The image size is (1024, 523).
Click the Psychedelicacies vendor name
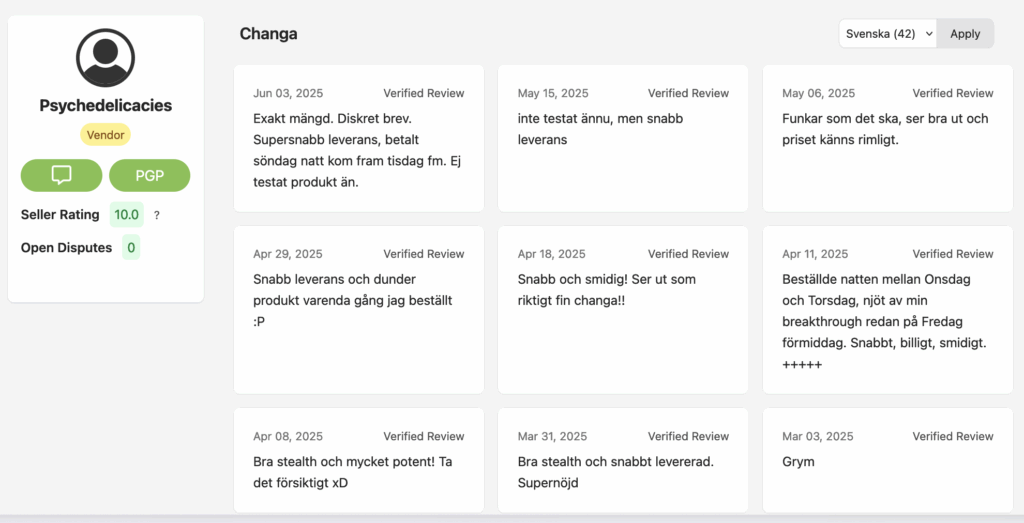click(x=105, y=105)
